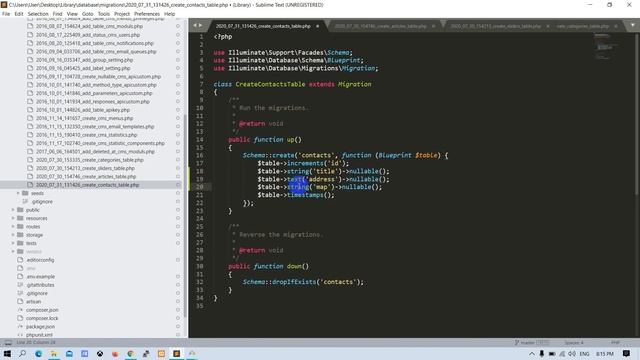Open 2016_08_20_125418_add_table_cms_notifications.php
The image size is (640, 360).
click(95, 43)
